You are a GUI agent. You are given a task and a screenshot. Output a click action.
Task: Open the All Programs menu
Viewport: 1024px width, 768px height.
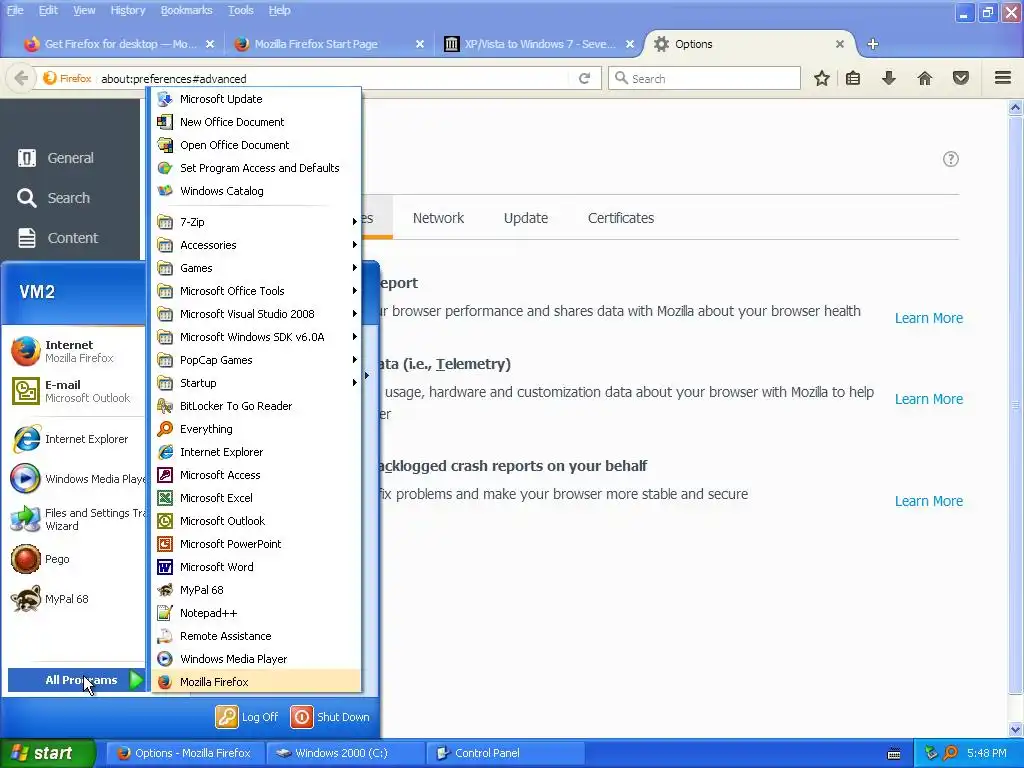point(76,680)
